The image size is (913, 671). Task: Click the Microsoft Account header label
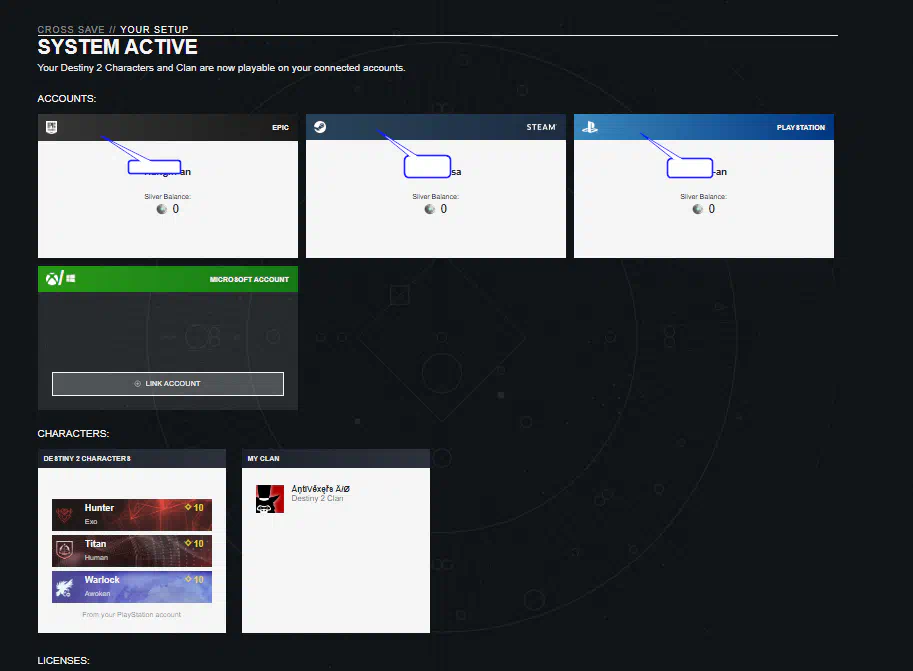[x=249, y=279]
